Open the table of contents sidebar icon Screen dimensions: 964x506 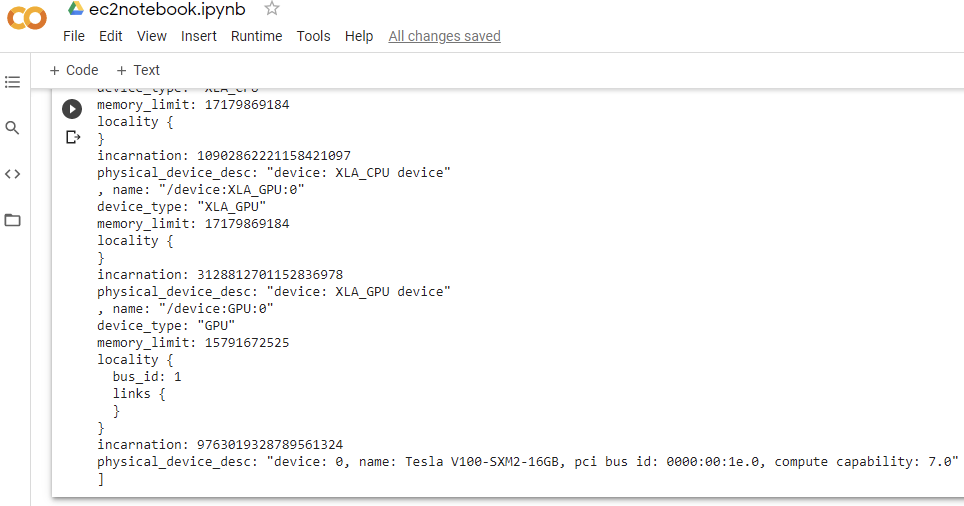12,82
